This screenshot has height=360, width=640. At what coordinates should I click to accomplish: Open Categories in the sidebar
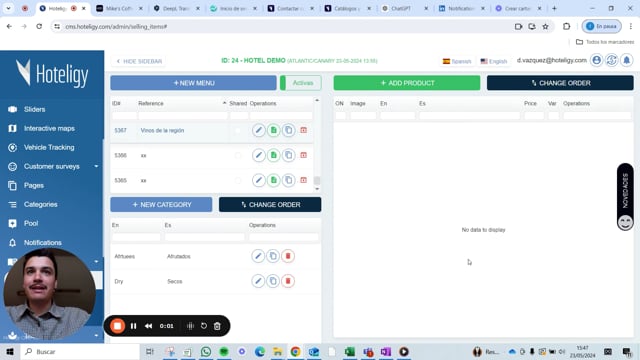[40, 204]
